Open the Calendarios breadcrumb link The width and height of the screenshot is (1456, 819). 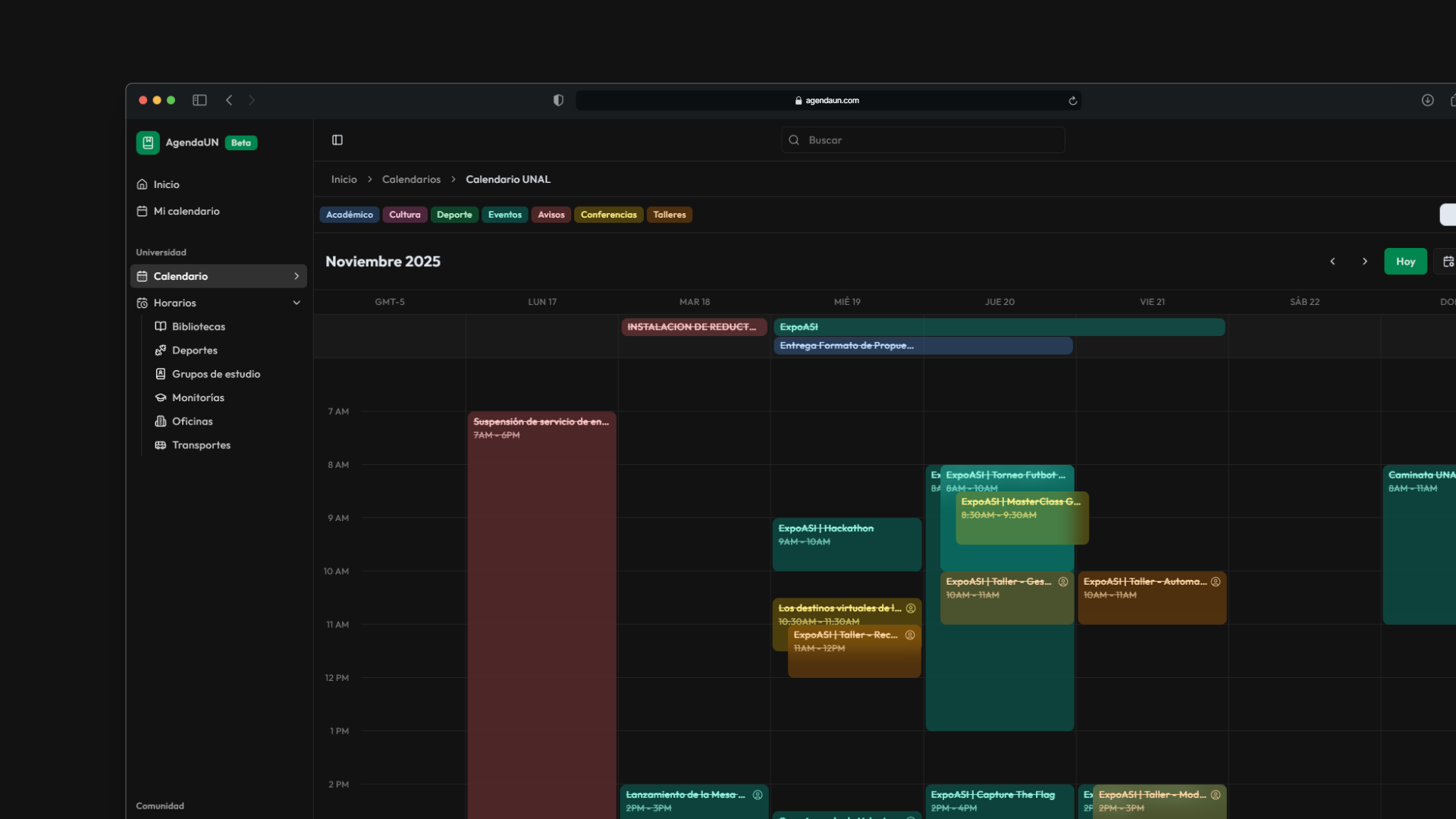[411, 179]
